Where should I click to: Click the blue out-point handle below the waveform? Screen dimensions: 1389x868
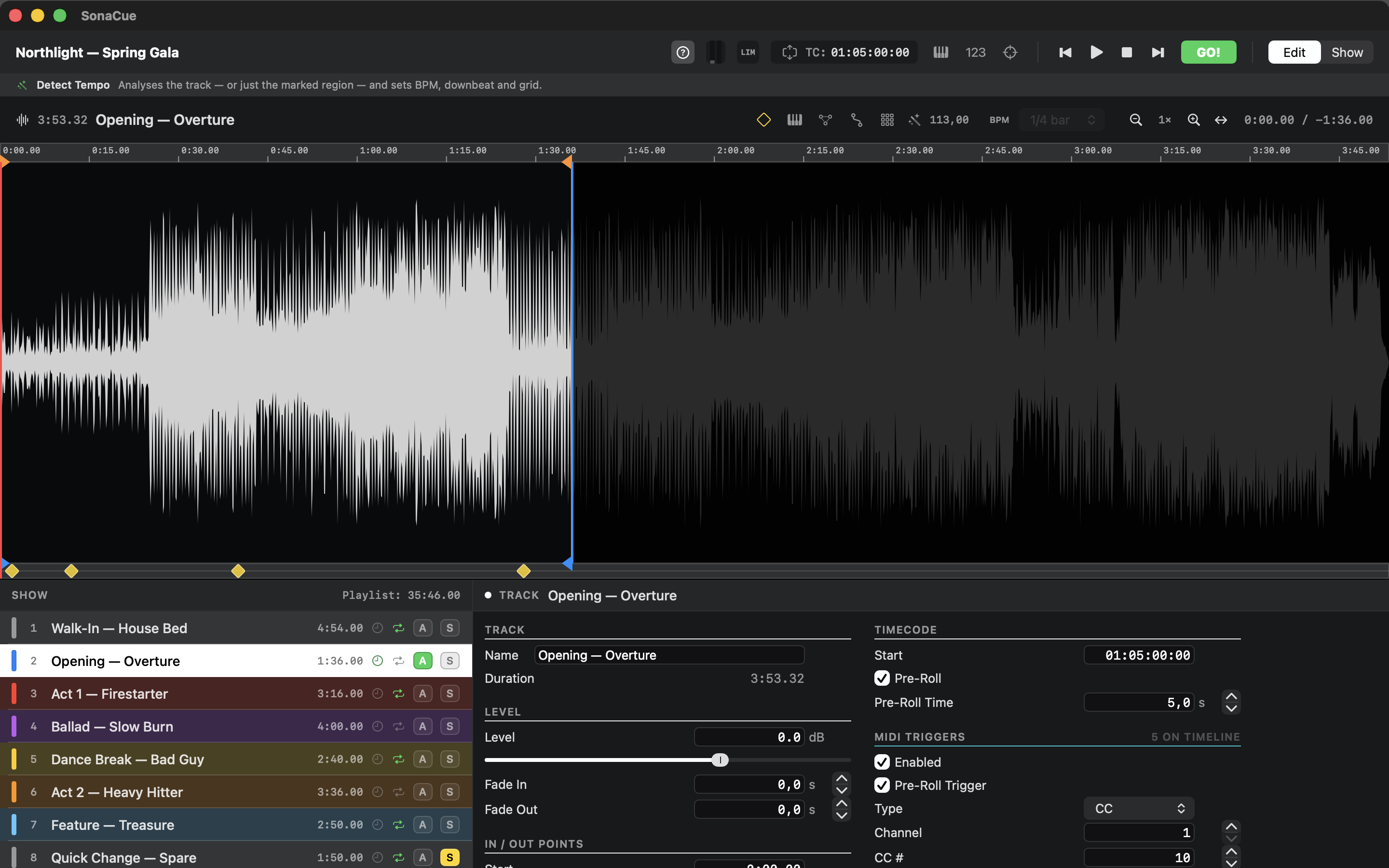[x=567, y=563]
